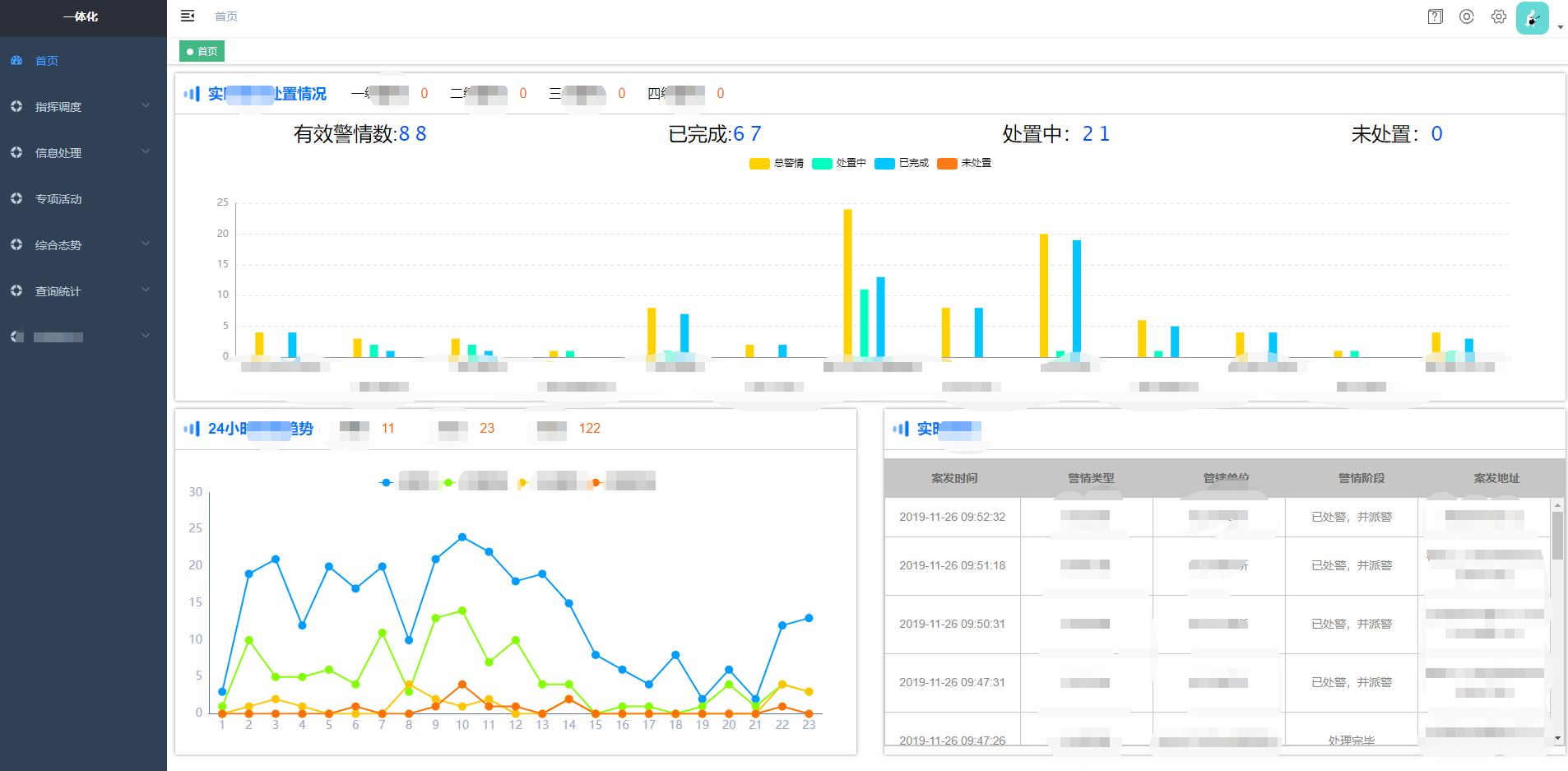Click the 首页 dashboard icon in sidebar
1568x771 pixels.
[x=16, y=60]
